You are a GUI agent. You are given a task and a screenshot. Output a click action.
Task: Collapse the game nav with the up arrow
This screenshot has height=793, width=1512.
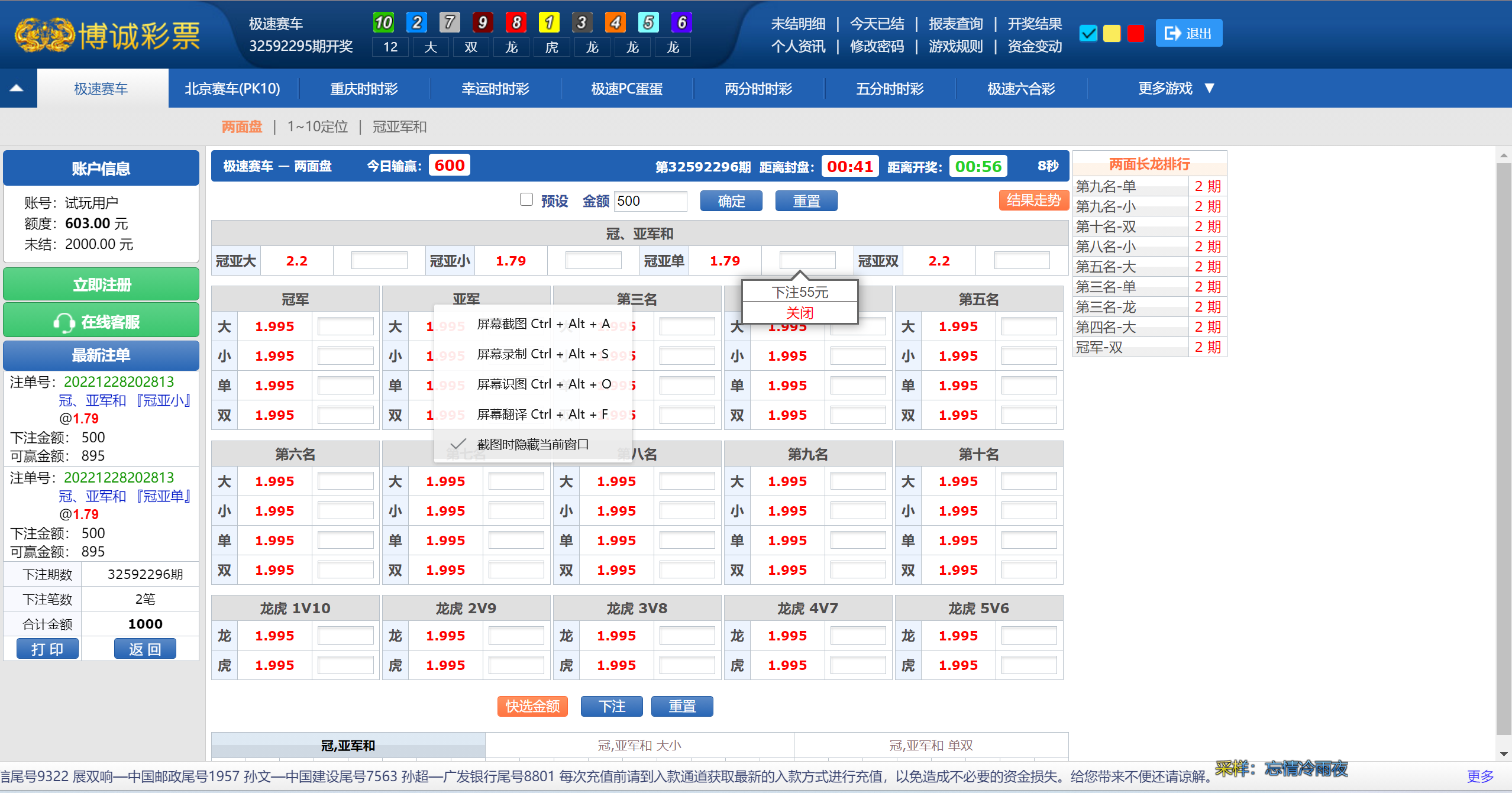point(17,88)
